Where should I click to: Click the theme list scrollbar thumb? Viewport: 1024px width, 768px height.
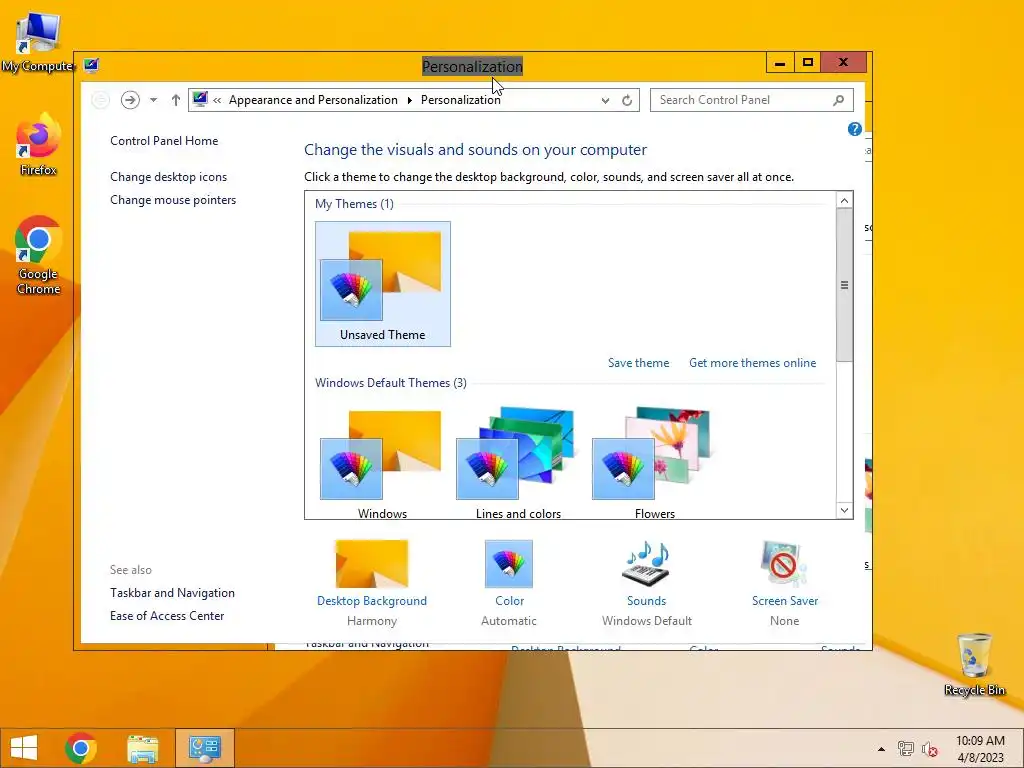844,285
